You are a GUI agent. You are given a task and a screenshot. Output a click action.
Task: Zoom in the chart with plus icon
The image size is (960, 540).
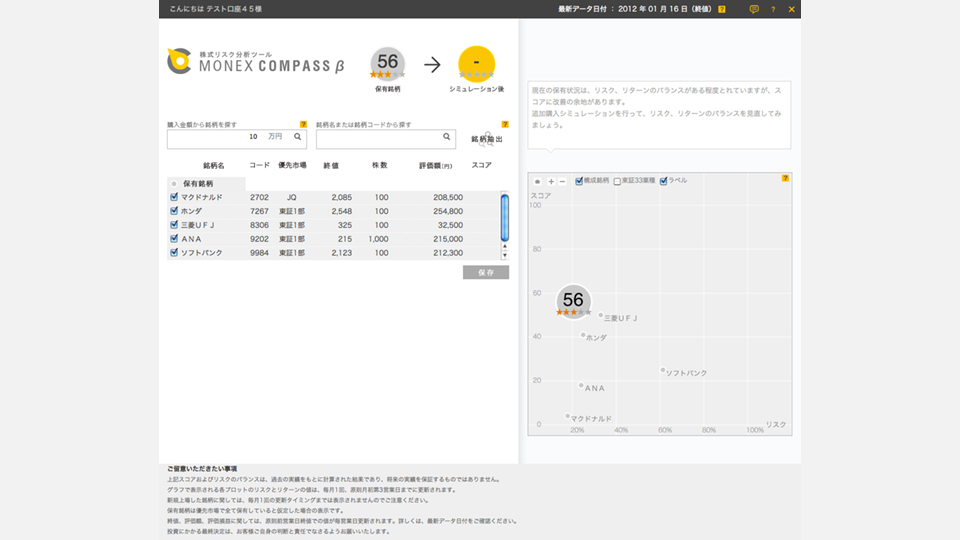click(x=551, y=181)
